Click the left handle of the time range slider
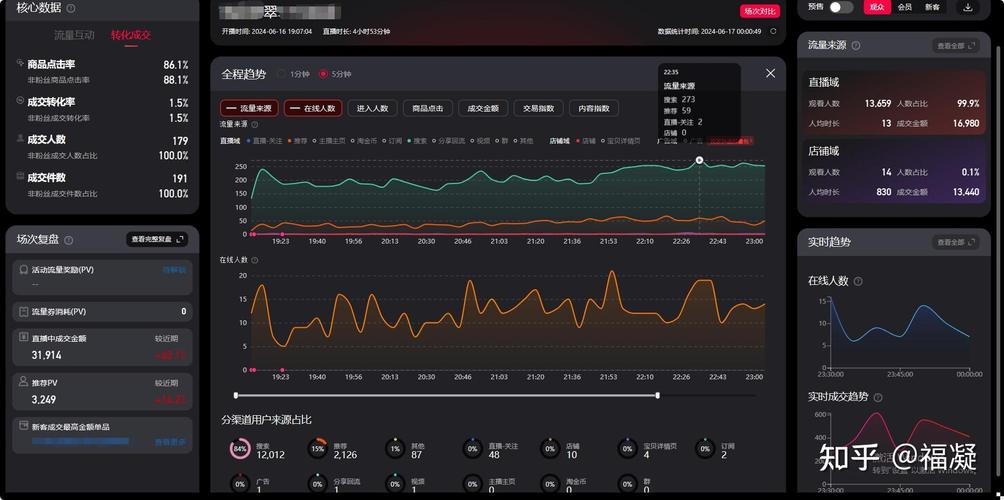The width and height of the screenshot is (1004, 500). click(x=236, y=396)
